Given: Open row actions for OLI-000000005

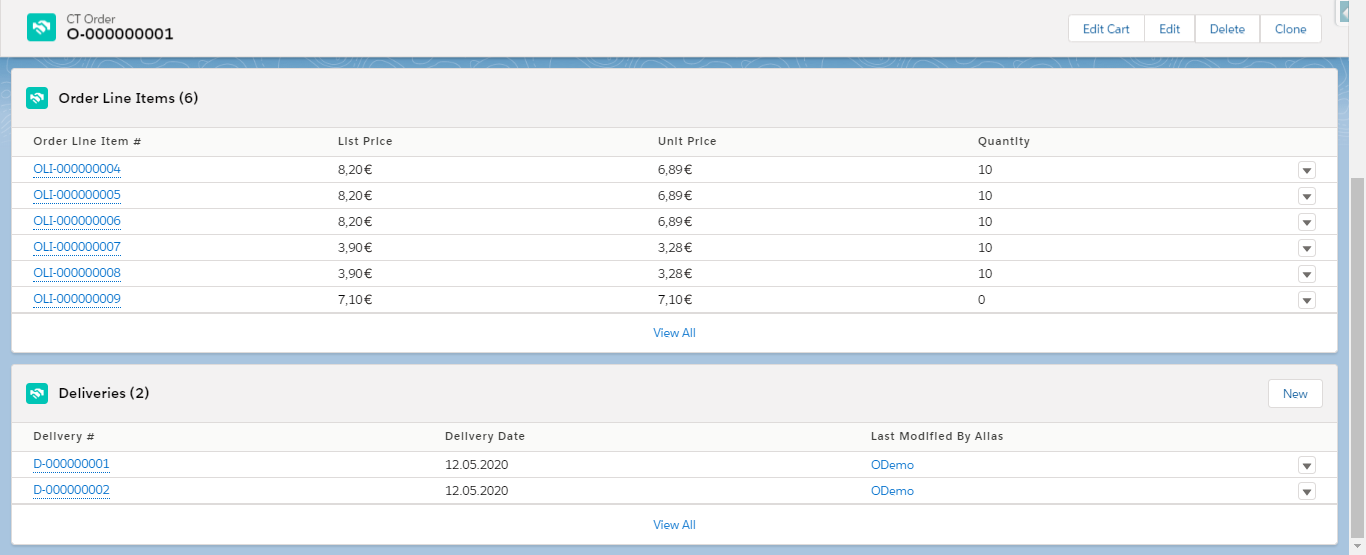Looking at the screenshot, I should [x=1306, y=196].
